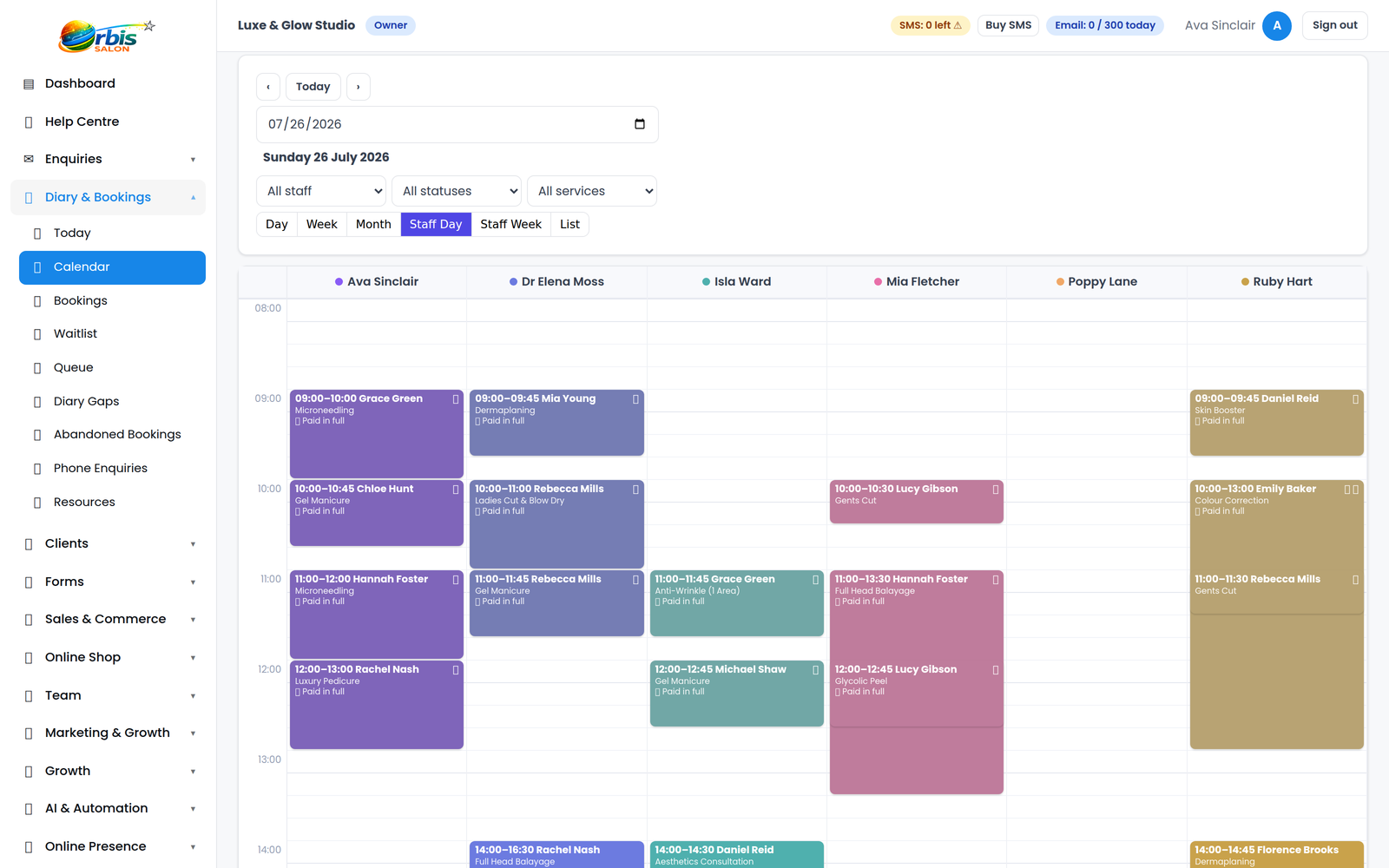1389x868 pixels.
Task: Click the Owner role badge
Action: click(x=391, y=25)
